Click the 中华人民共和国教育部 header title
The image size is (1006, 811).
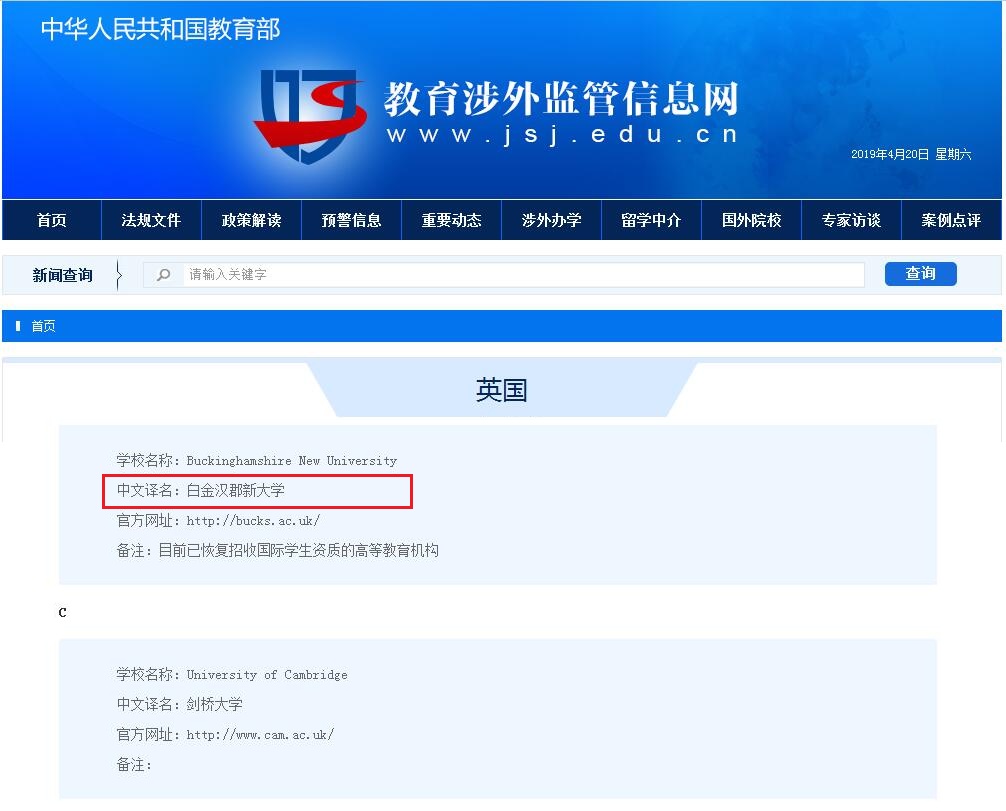(x=160, y=30)
